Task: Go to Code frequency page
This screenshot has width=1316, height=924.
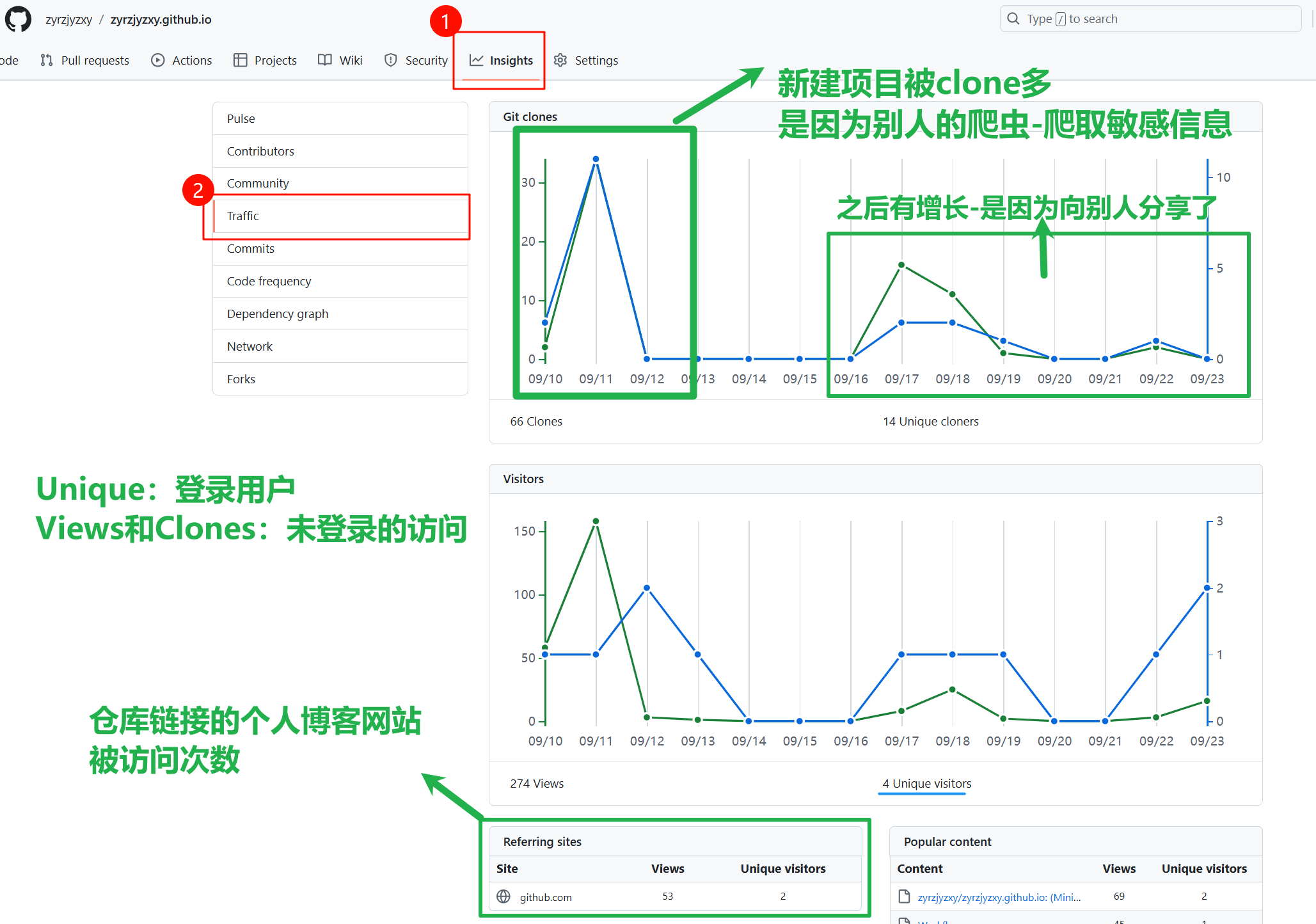Action: [x=269, y=281]
